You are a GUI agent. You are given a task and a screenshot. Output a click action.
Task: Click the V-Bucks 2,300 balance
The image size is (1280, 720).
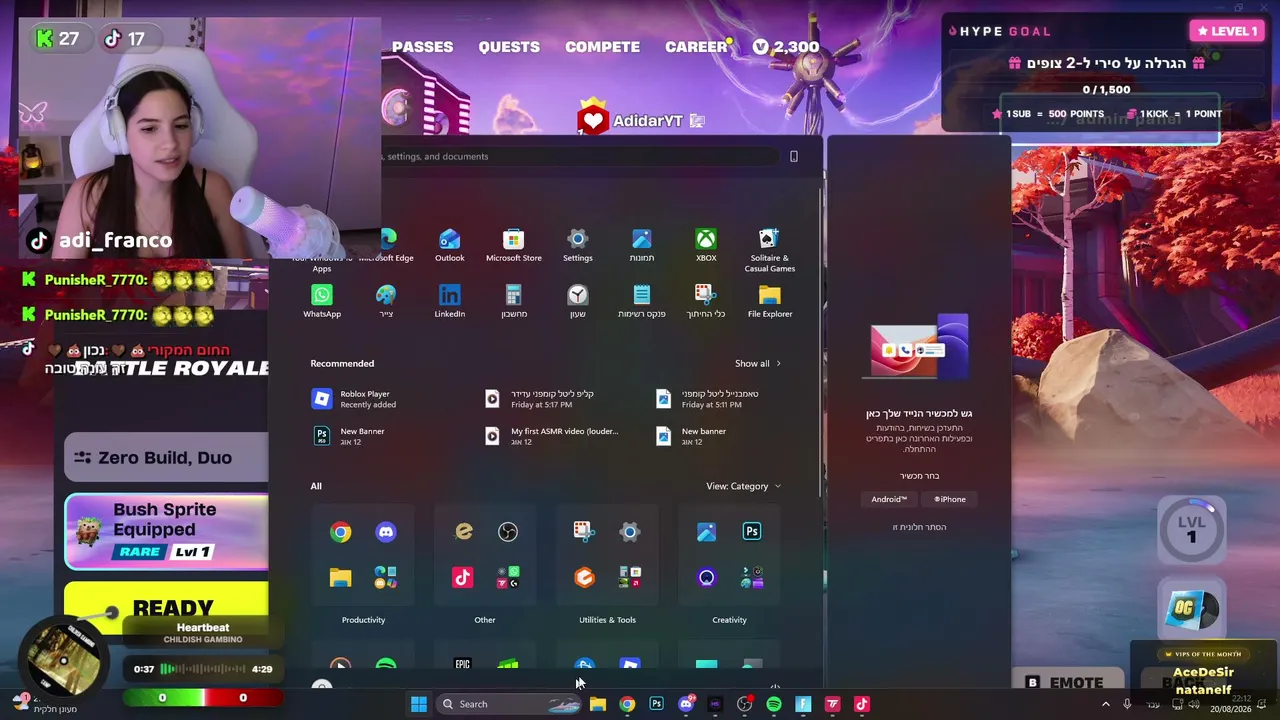pos(786,47)
